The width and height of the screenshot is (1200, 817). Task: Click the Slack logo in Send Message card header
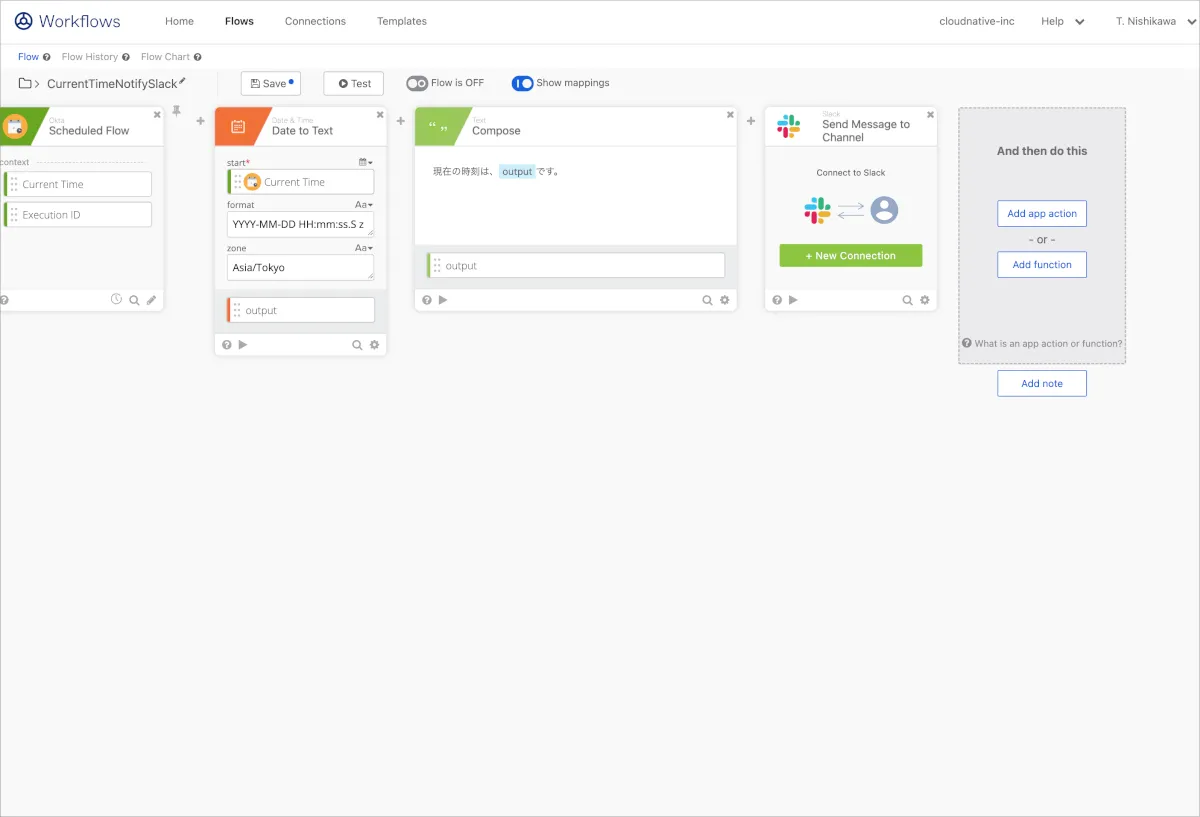pos(789,126)
